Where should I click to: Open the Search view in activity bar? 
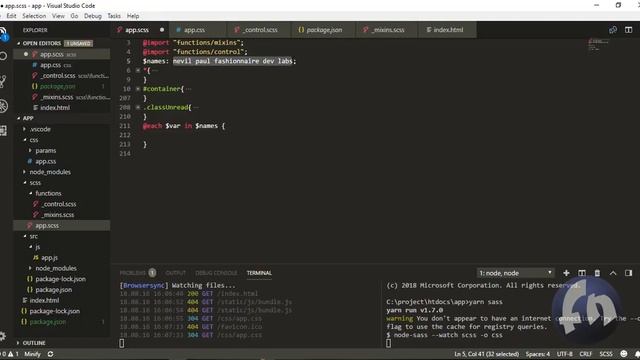click(3, 56)
